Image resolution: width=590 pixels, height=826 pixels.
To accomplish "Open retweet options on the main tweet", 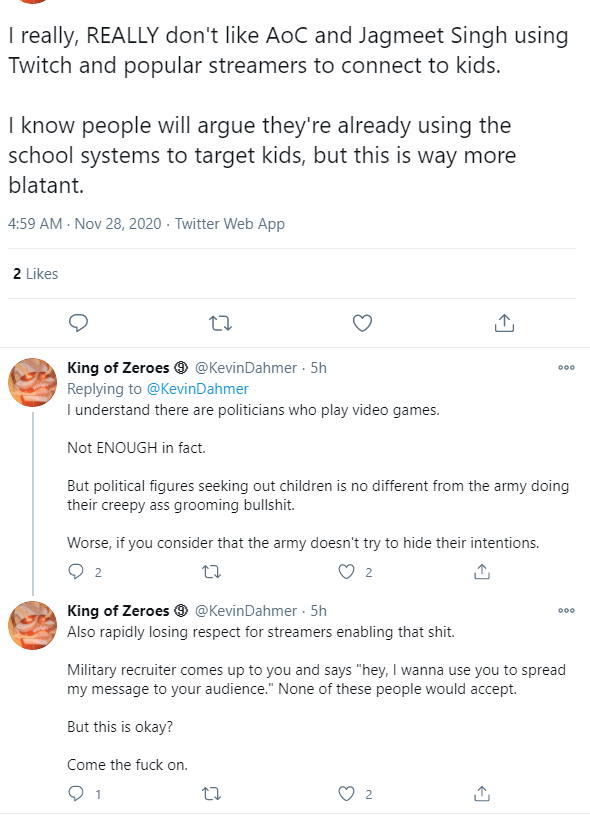I will click(220, 322).
